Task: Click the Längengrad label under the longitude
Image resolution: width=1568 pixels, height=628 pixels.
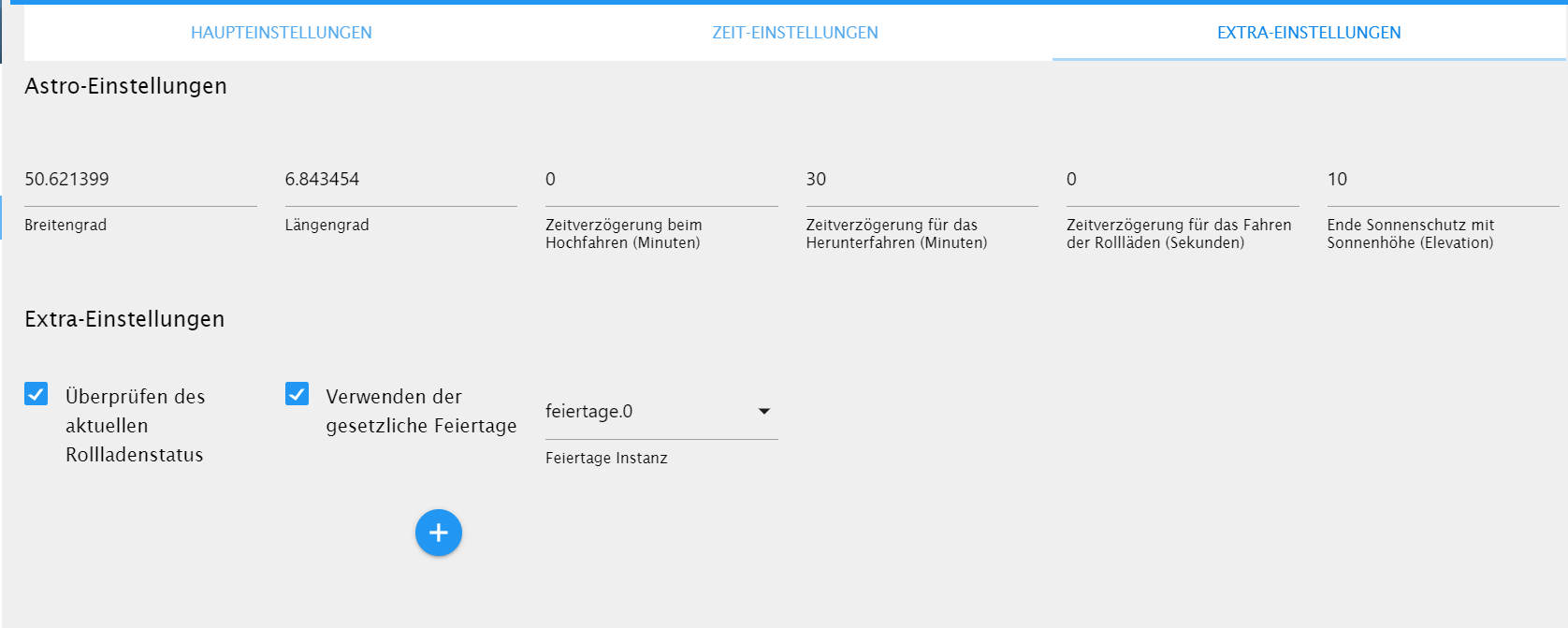Action: pos(327,225)
